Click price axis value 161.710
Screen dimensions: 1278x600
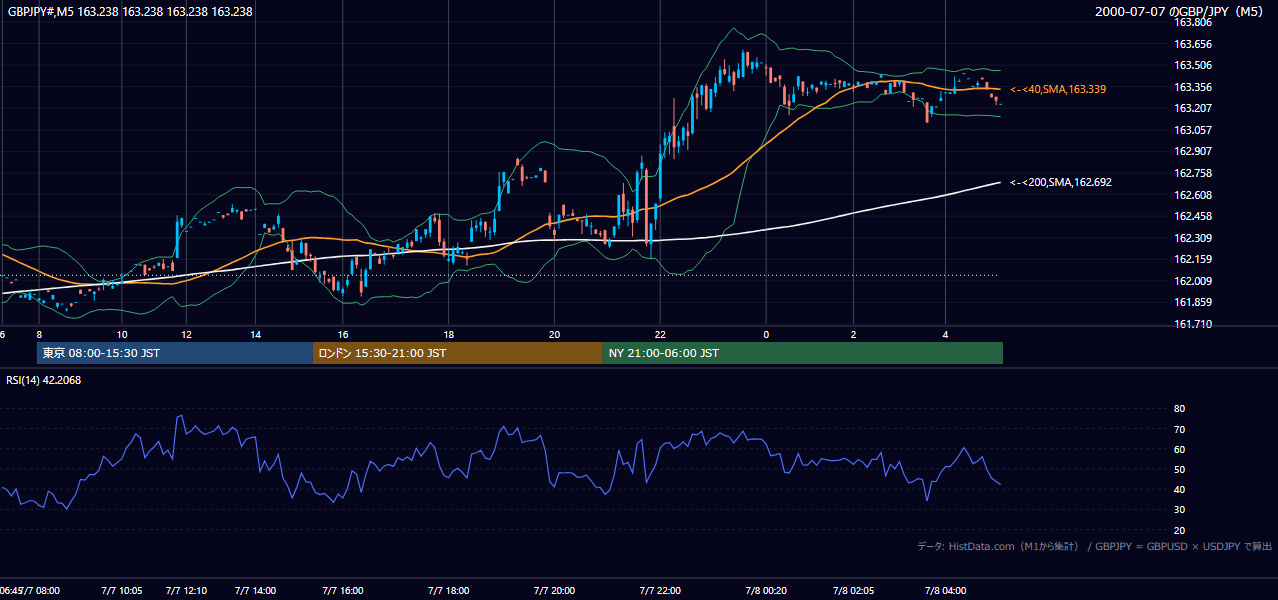click(1194, 324)
